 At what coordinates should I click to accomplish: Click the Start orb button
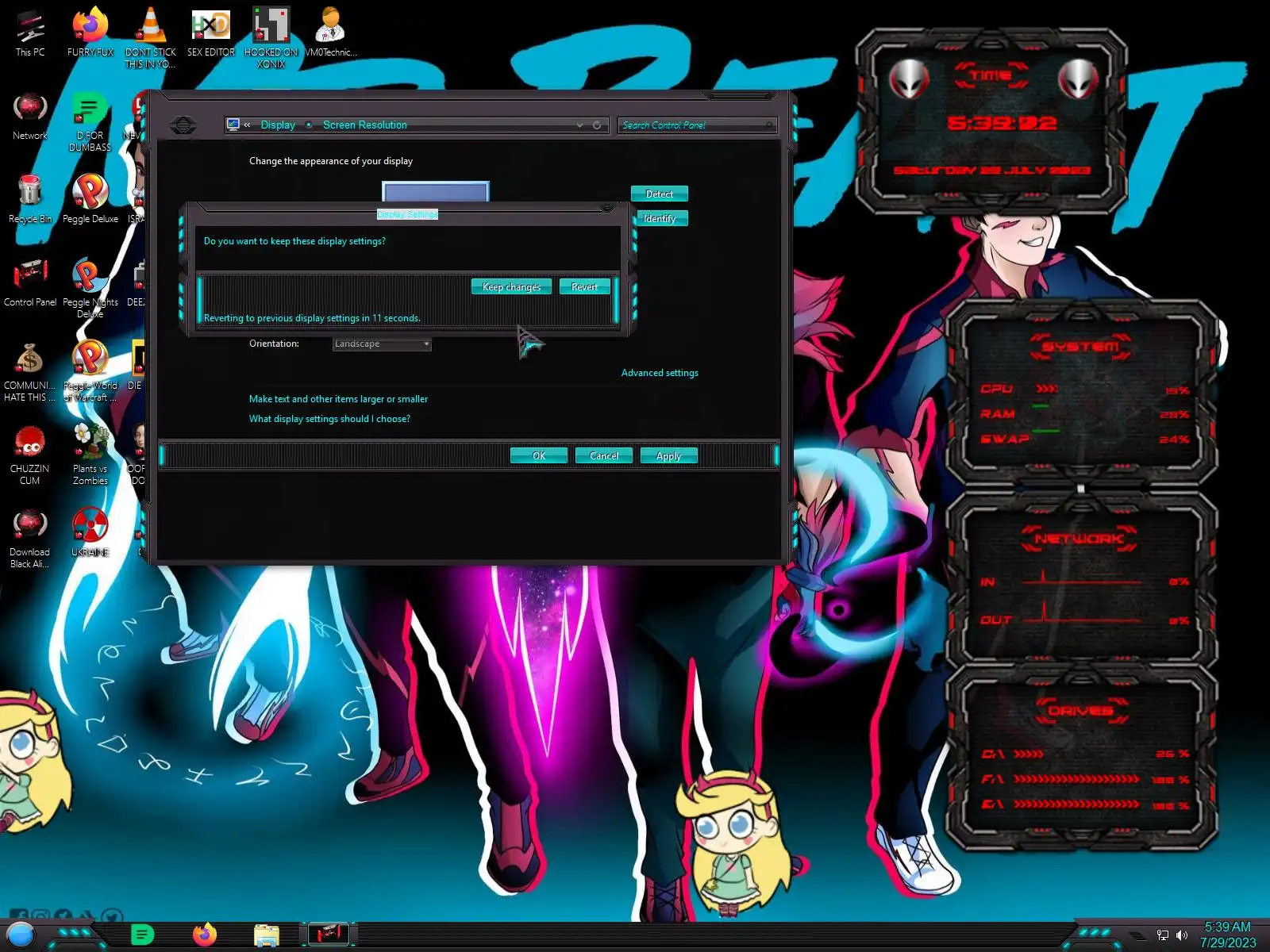click(21, 935)
